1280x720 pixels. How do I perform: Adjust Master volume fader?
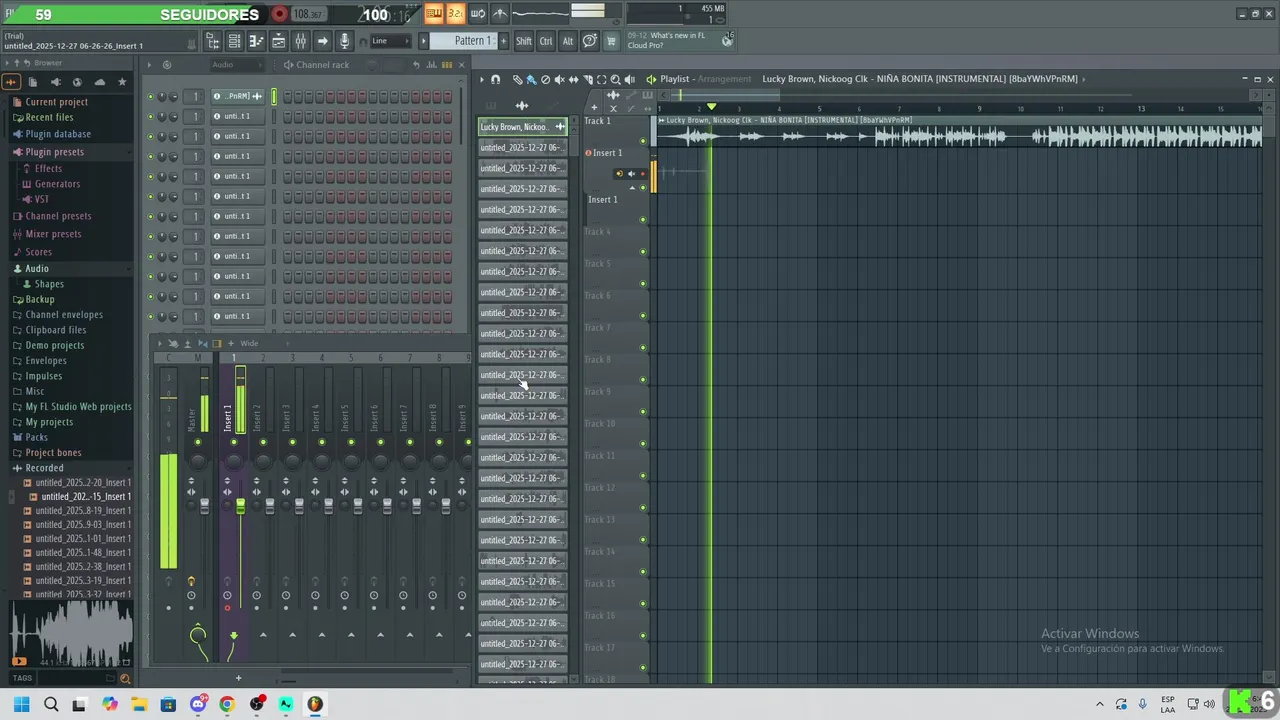(205, 507)
